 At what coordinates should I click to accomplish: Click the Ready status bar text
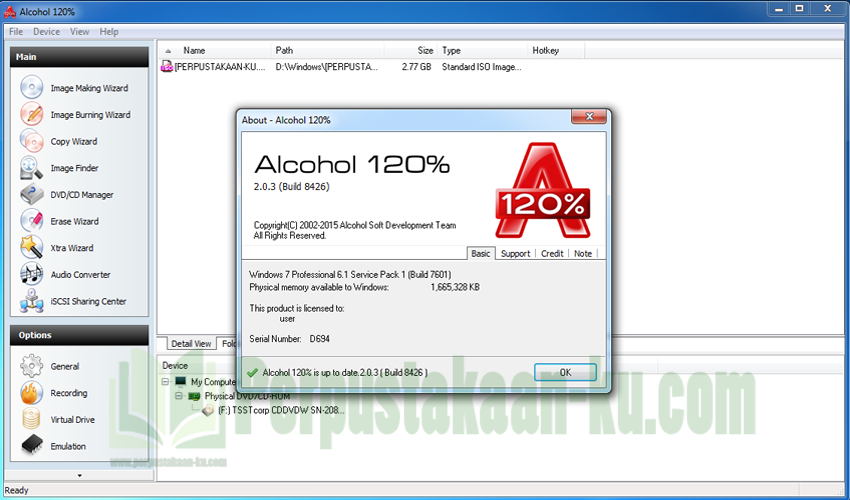coord(16,490)
